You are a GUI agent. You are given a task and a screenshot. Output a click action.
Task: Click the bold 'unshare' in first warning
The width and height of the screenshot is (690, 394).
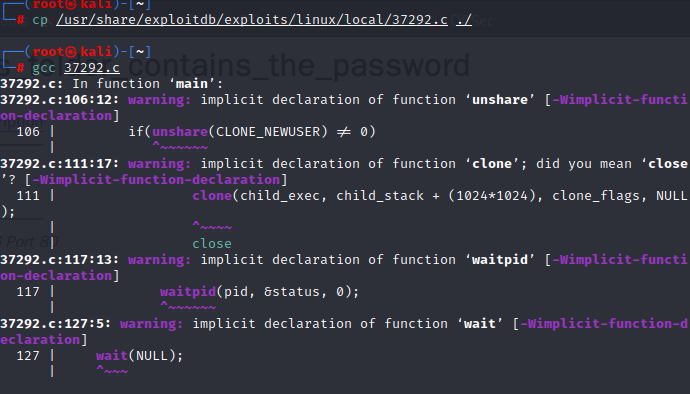click(500, 100)
